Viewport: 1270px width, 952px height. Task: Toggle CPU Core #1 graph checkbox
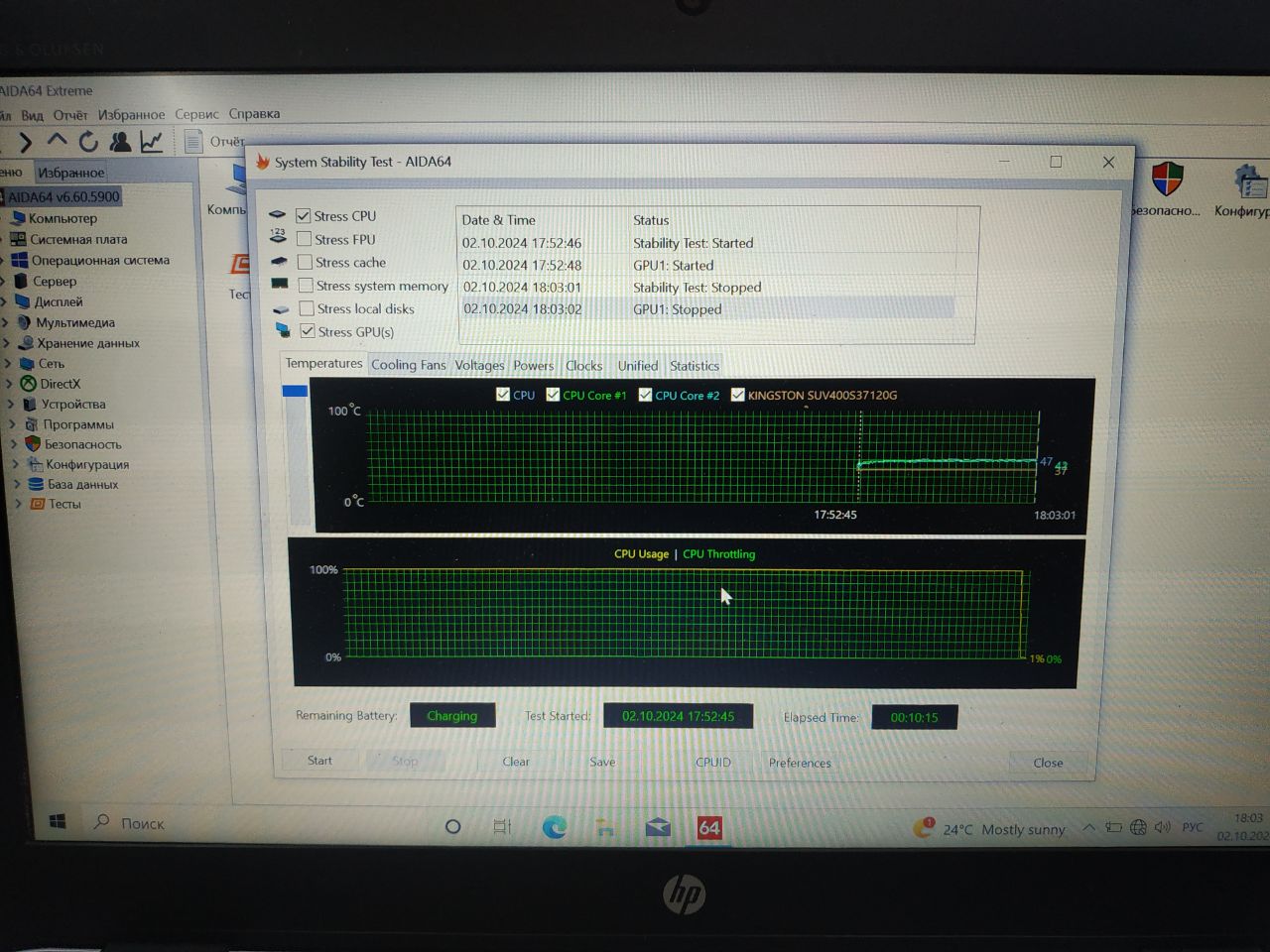pos(553,394)
